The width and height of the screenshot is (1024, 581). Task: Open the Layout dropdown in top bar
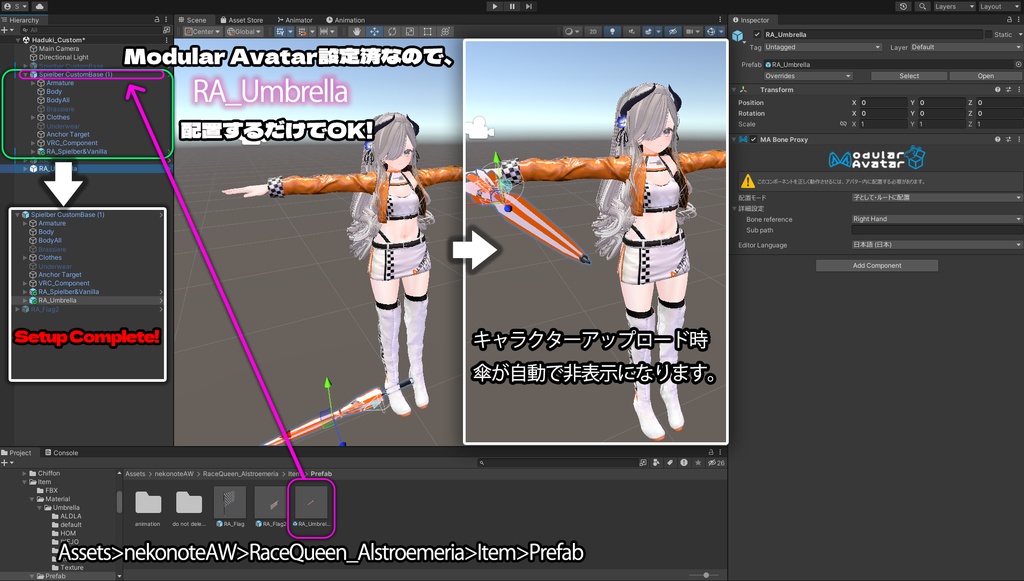coord(999,7)
